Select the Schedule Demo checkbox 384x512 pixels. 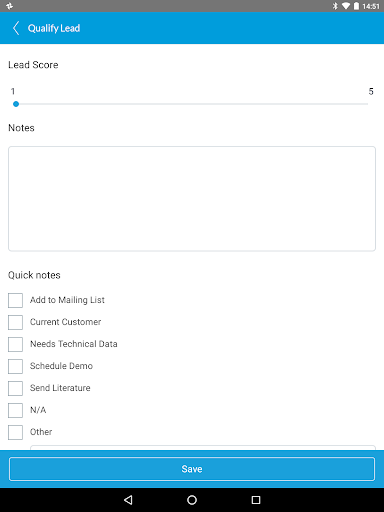point(15,366)
